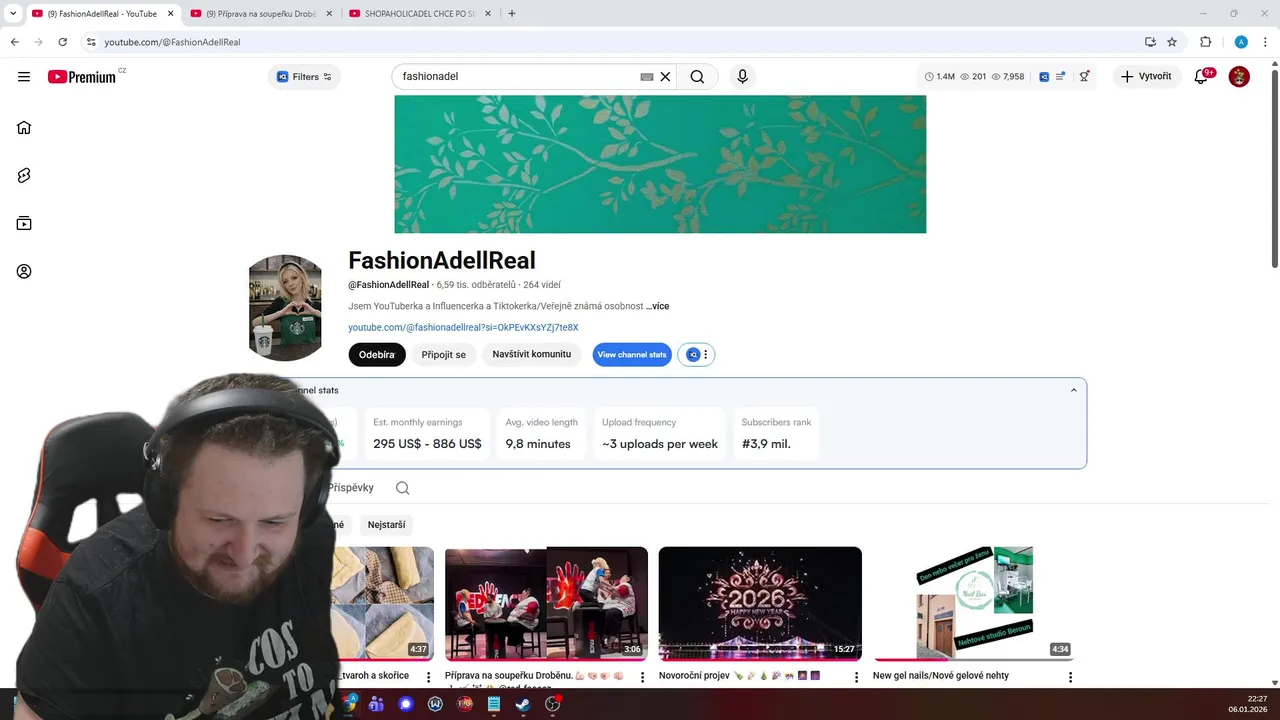Open Shorts from the left mini sidebar
Screen dimensions: 1280x720
24,175
